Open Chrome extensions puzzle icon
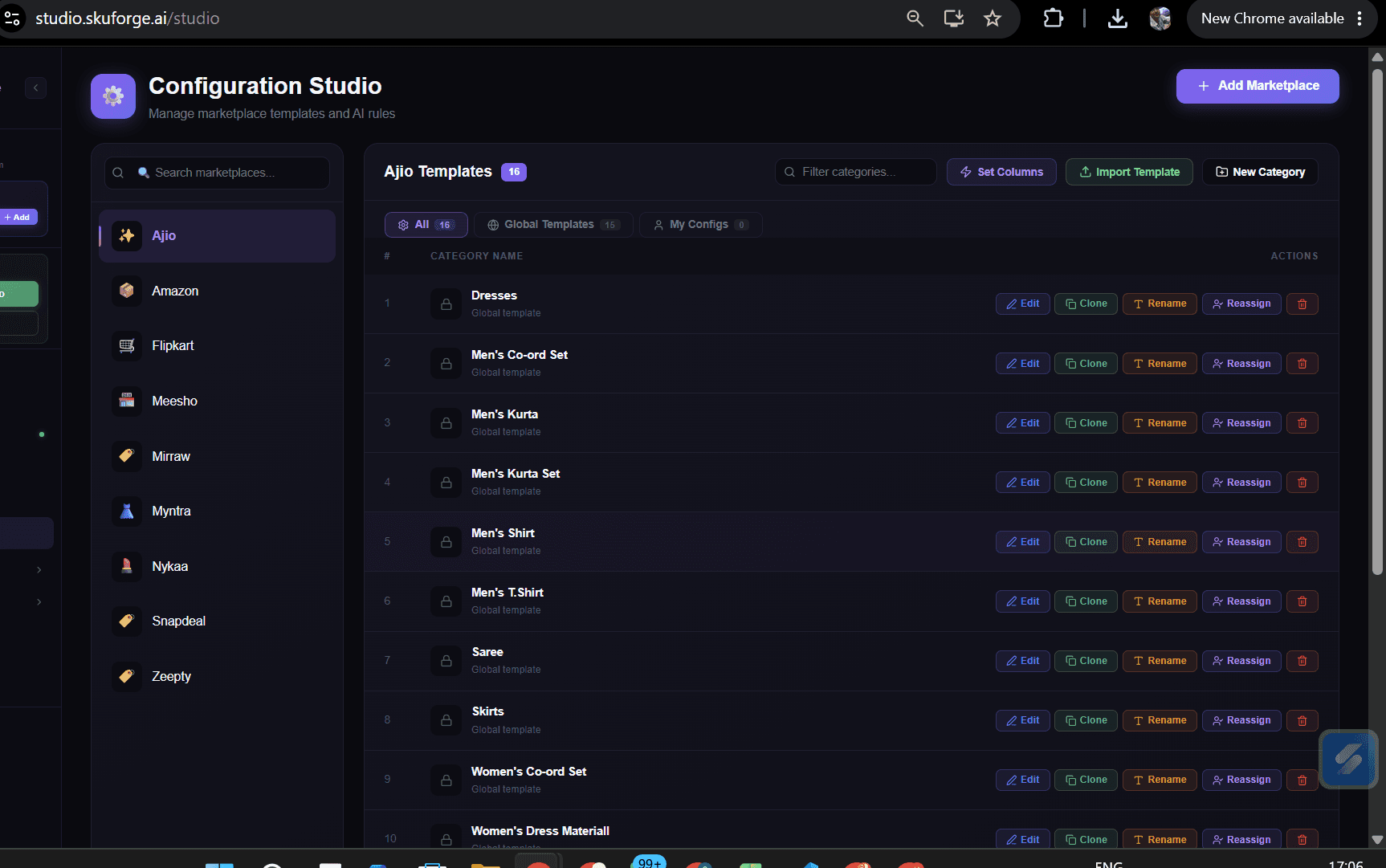 [1053, 18]
